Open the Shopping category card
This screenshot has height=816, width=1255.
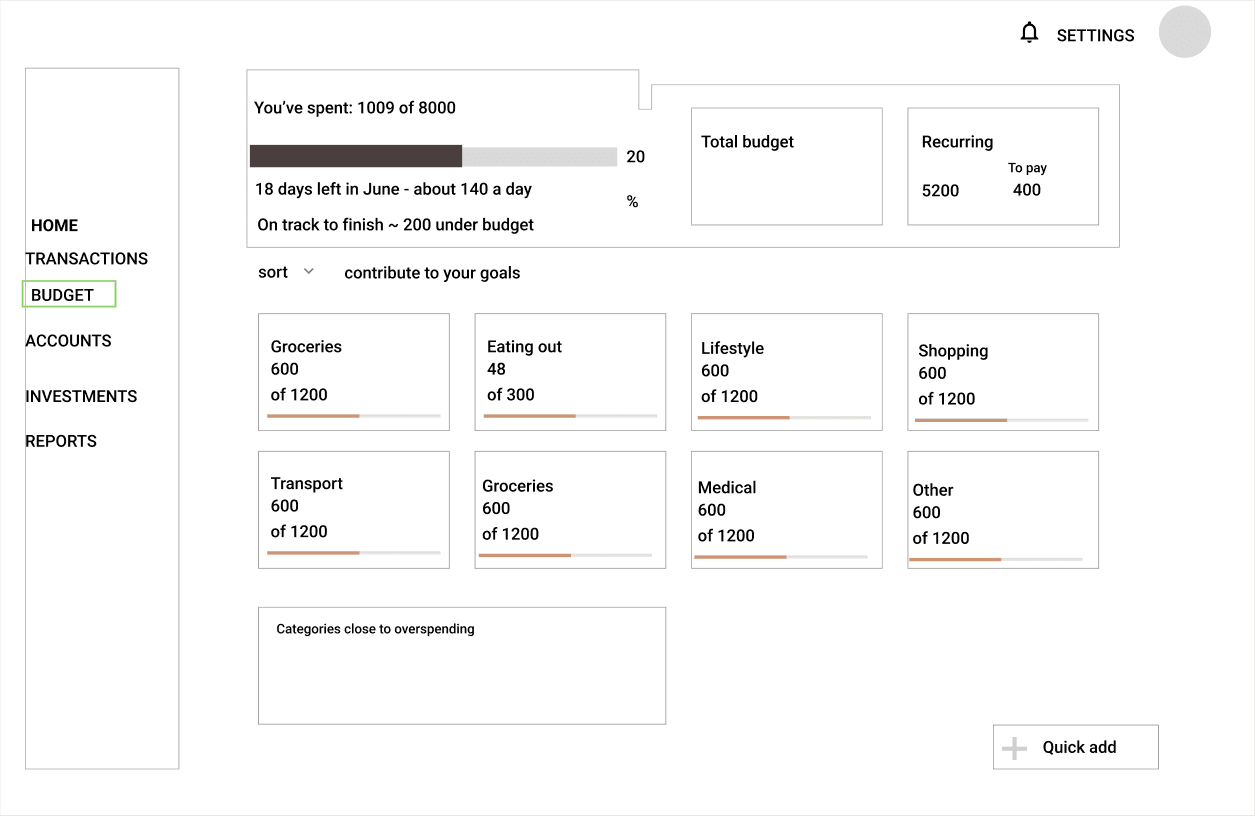pos(1003,372)
